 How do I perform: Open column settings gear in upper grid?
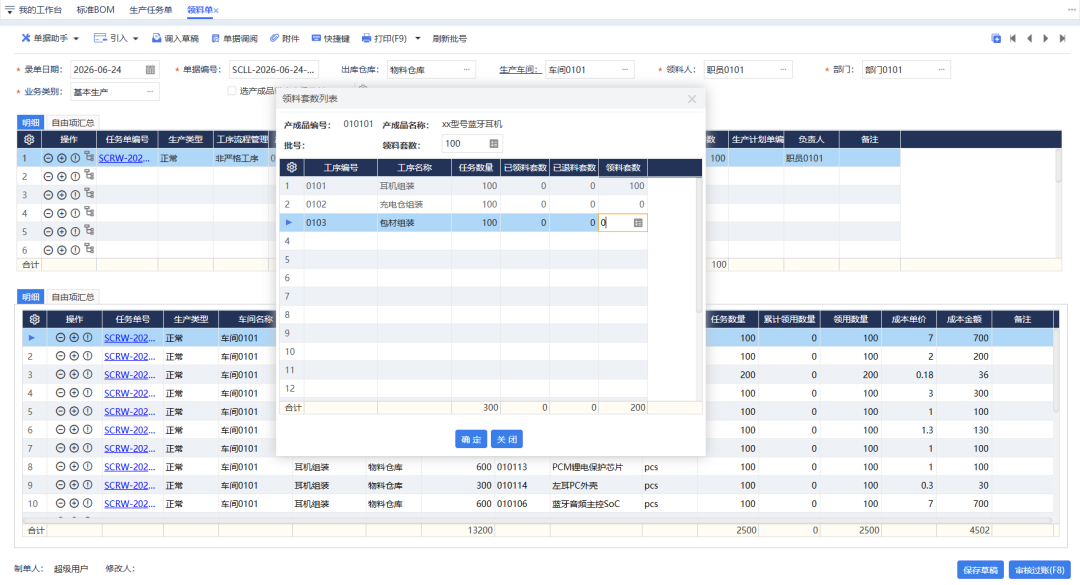point(29,139)
